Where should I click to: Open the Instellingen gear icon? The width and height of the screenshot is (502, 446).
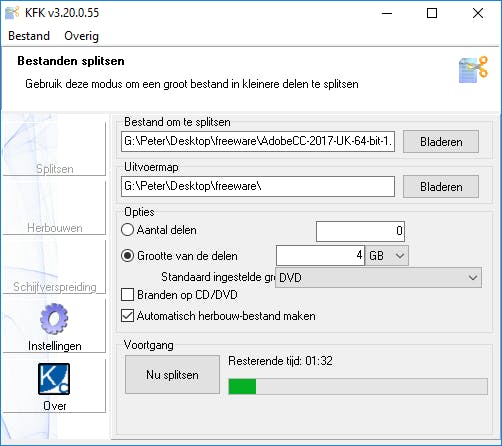pyautogui.click(x=54, y=319)
